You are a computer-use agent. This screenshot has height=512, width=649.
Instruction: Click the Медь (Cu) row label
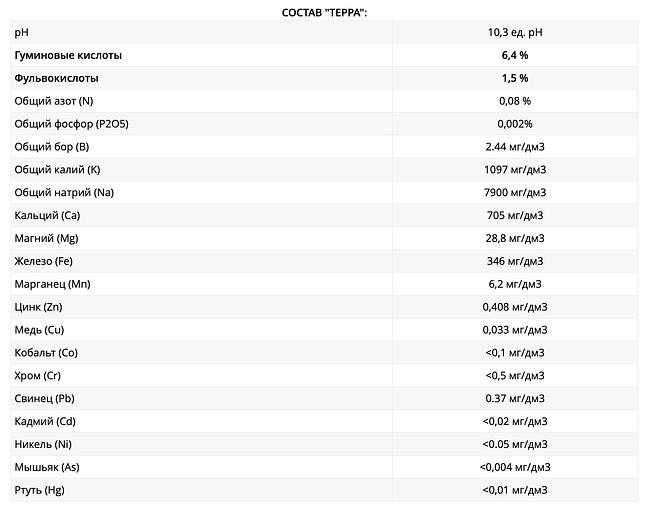[40, 330]
